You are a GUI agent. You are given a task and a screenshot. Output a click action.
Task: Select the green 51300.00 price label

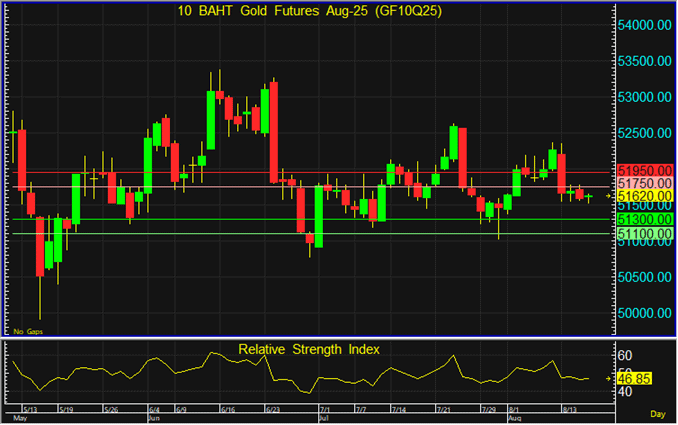click(643, 219)
